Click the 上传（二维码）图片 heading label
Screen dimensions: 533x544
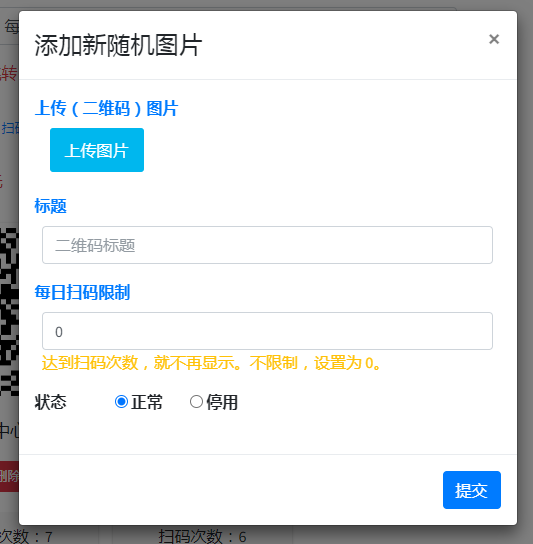pyautogui.click(x=106, y=108)
